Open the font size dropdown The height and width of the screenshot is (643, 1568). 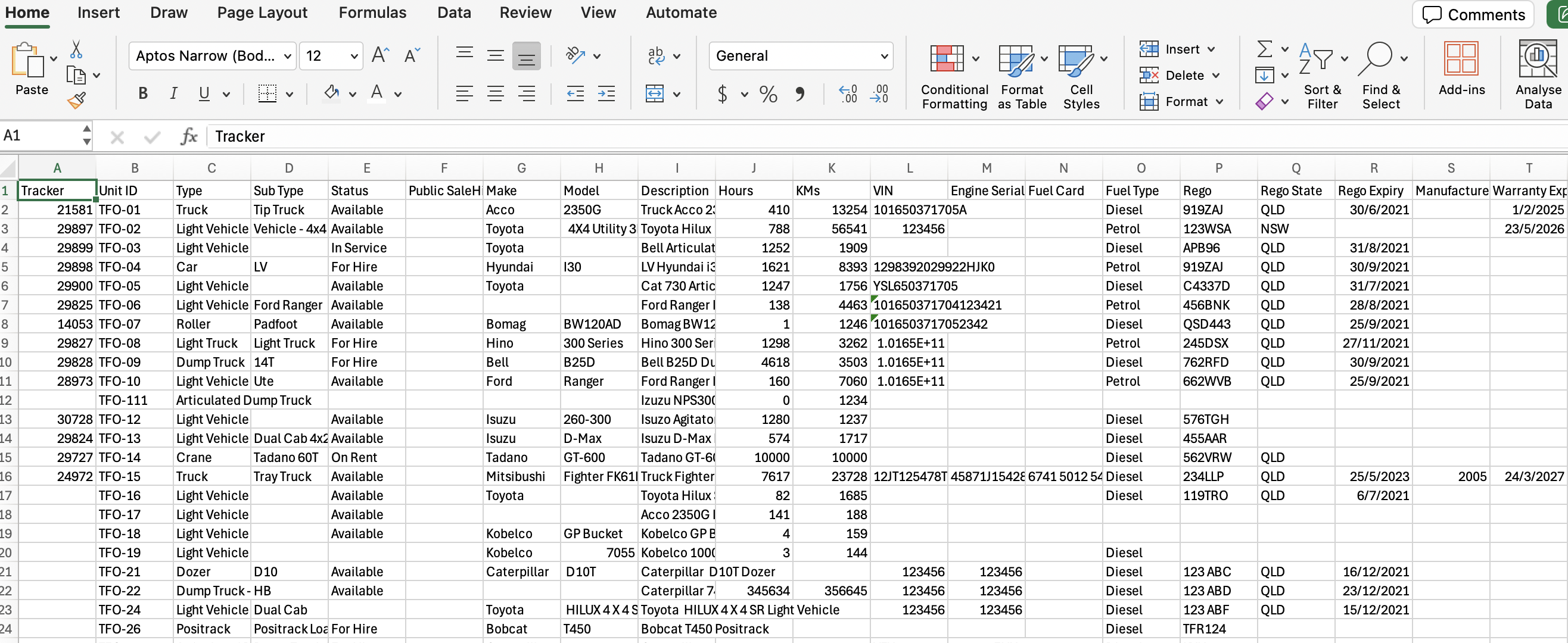tap(354, 56)
